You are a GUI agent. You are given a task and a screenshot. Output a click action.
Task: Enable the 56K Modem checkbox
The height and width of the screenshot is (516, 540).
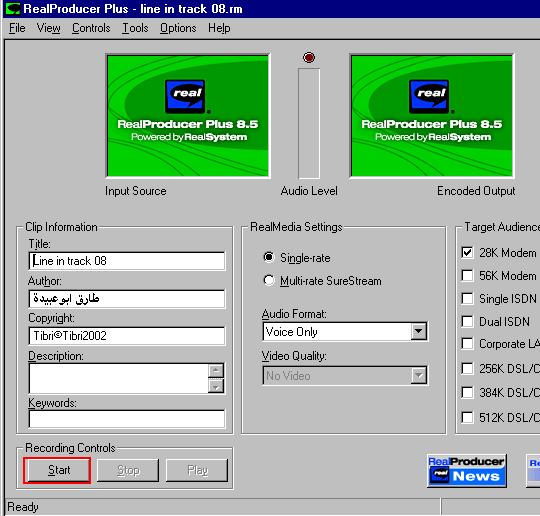coord(467,276)
